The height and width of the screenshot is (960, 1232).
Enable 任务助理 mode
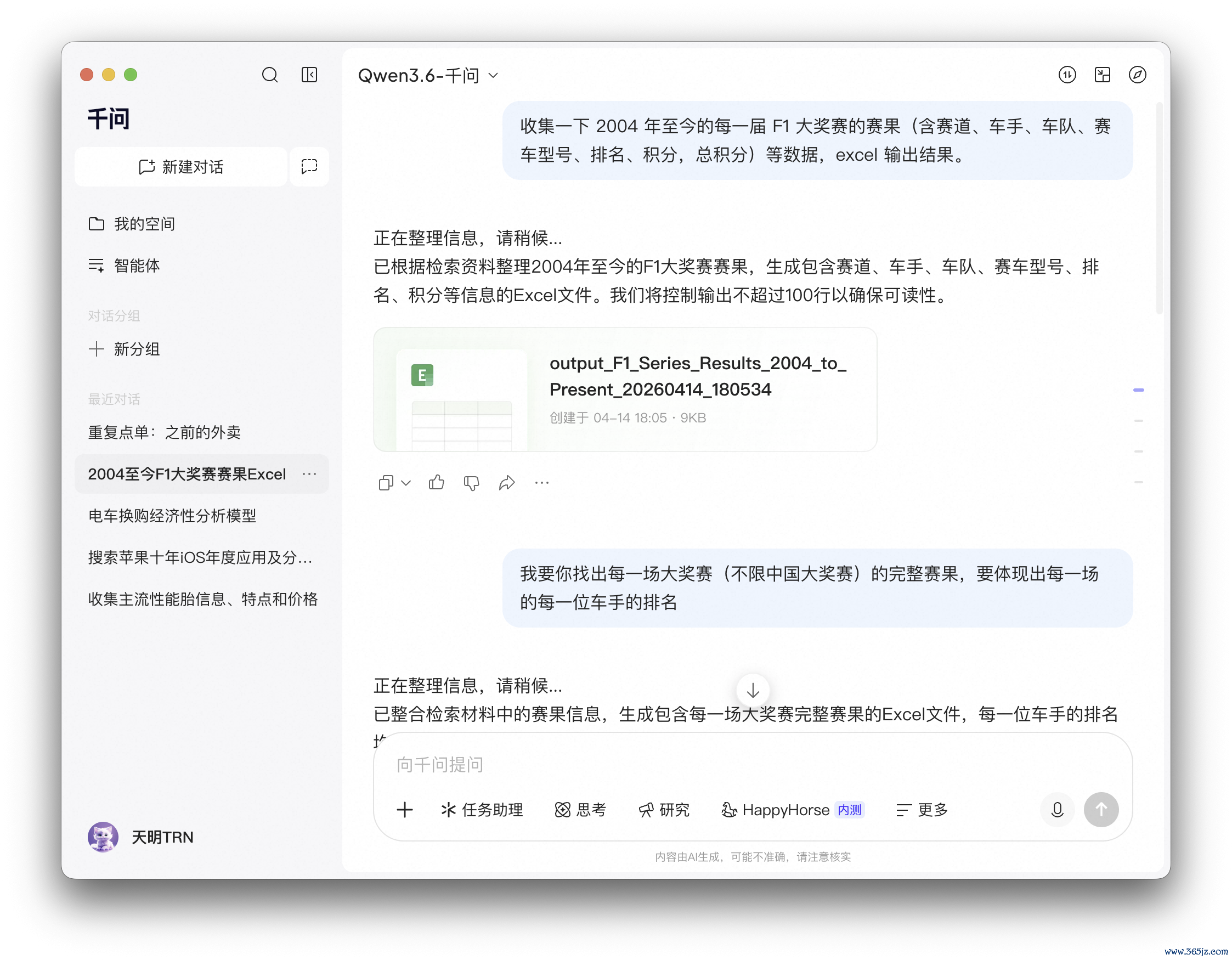pos(482,811)
